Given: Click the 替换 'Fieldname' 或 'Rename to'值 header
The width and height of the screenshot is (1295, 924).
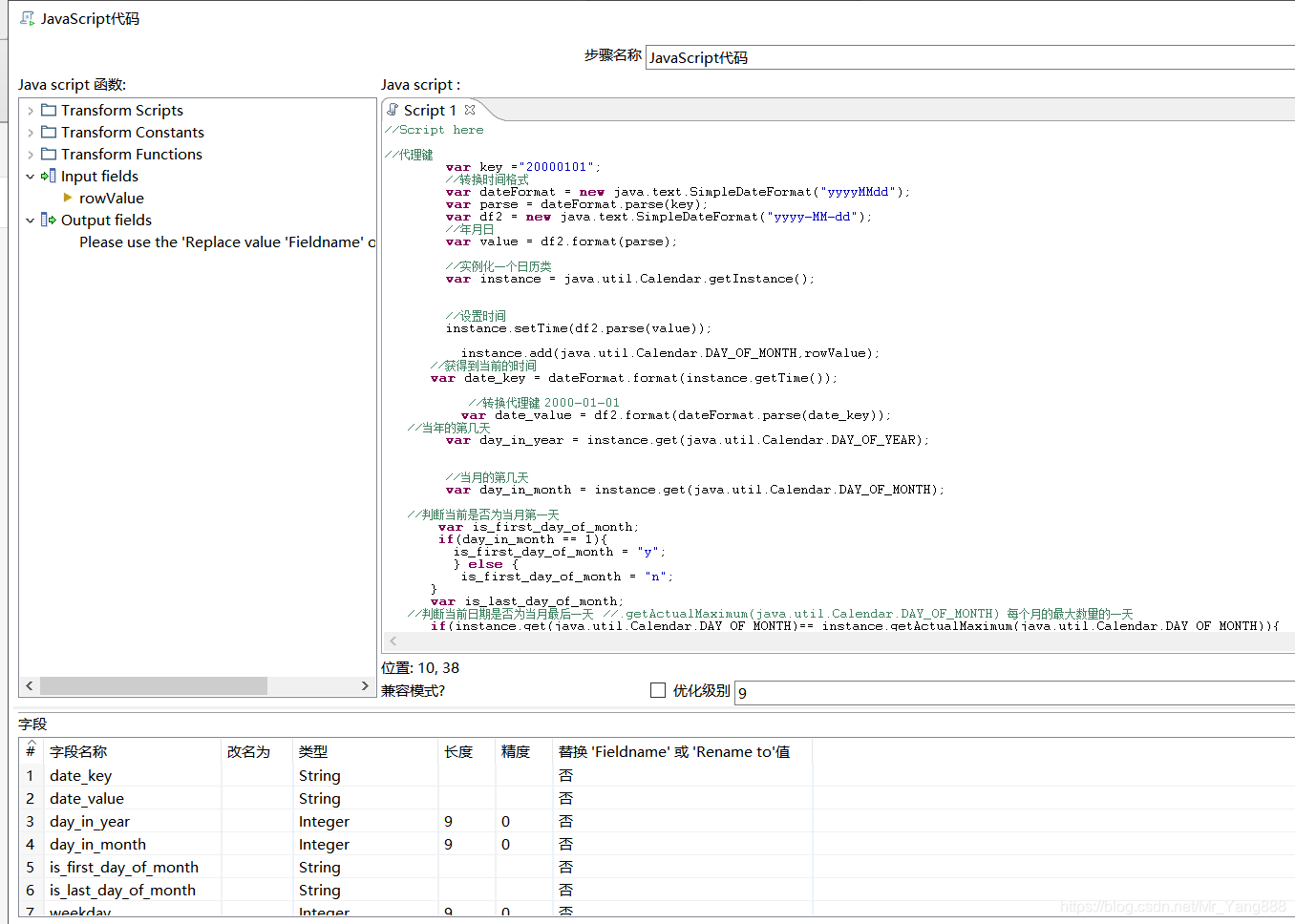Looking at the screenshot, I should pos(683,752).
